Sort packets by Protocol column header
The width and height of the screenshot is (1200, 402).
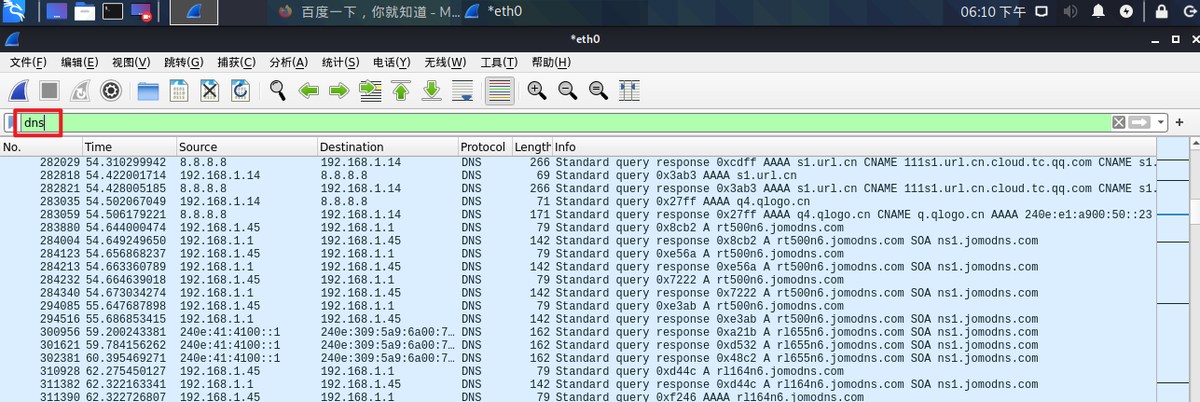483,147
